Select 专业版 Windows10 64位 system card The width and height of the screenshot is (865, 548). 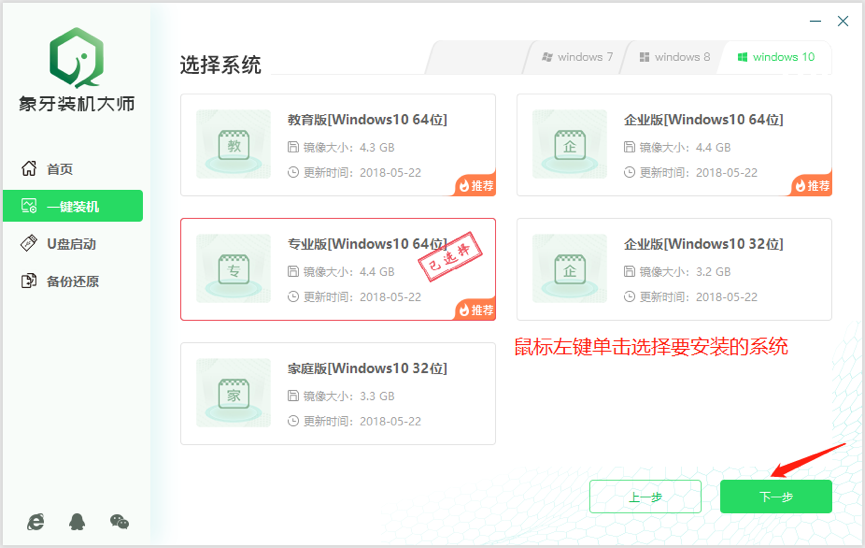338,269
